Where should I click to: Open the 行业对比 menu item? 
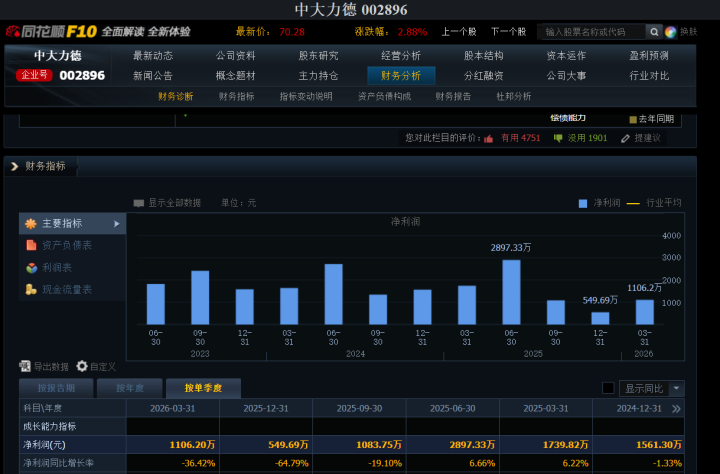pos(649,76)
